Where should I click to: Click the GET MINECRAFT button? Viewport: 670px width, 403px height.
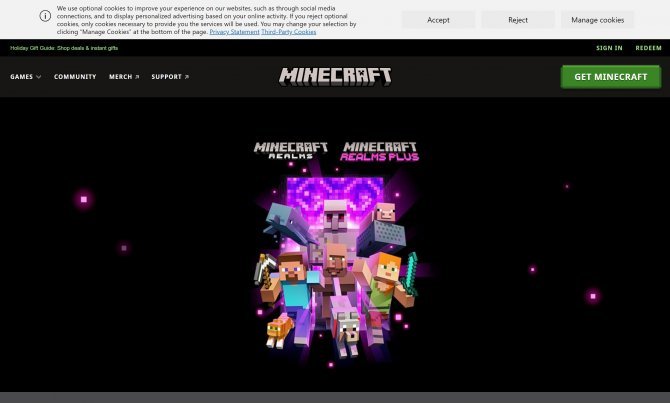tap(611, 77)
